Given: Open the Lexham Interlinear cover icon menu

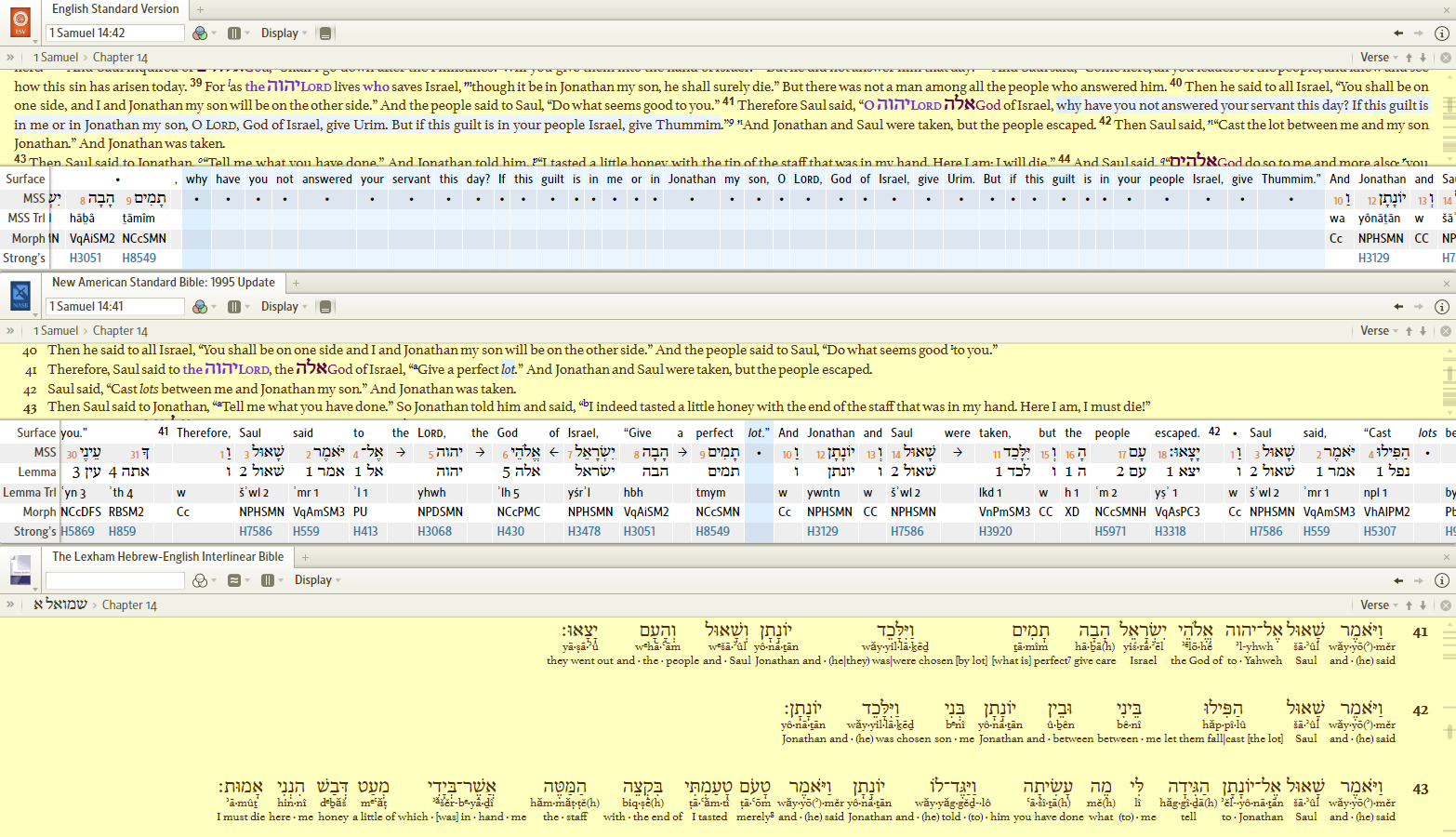Looking at the screenshot, I should [20, 569].
